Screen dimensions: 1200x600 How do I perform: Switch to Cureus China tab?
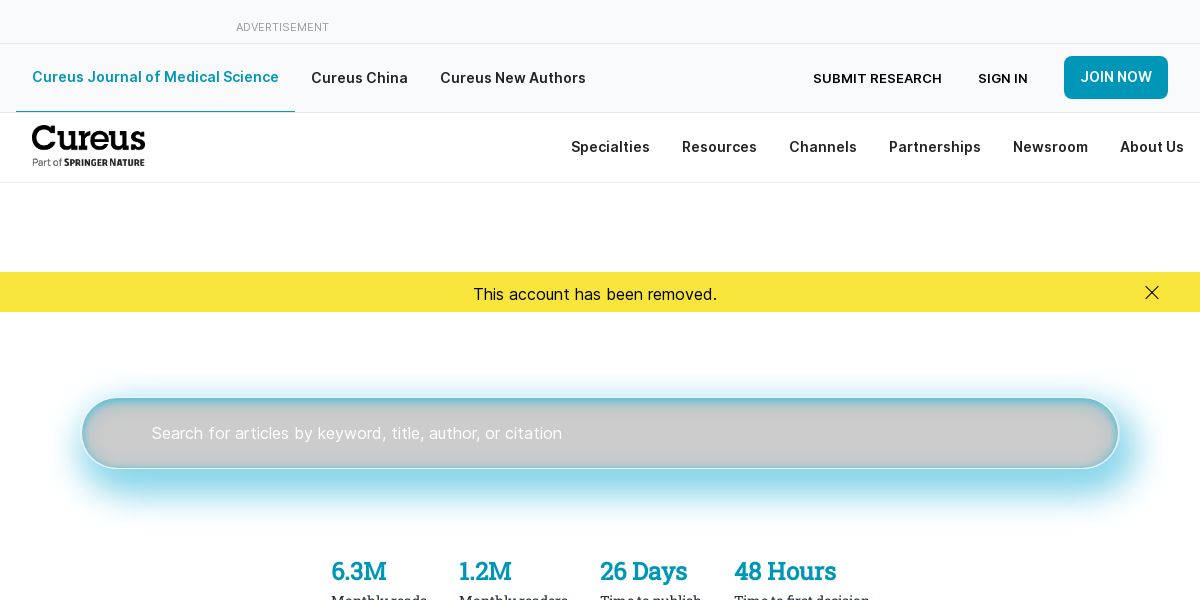tap(359, 78)
